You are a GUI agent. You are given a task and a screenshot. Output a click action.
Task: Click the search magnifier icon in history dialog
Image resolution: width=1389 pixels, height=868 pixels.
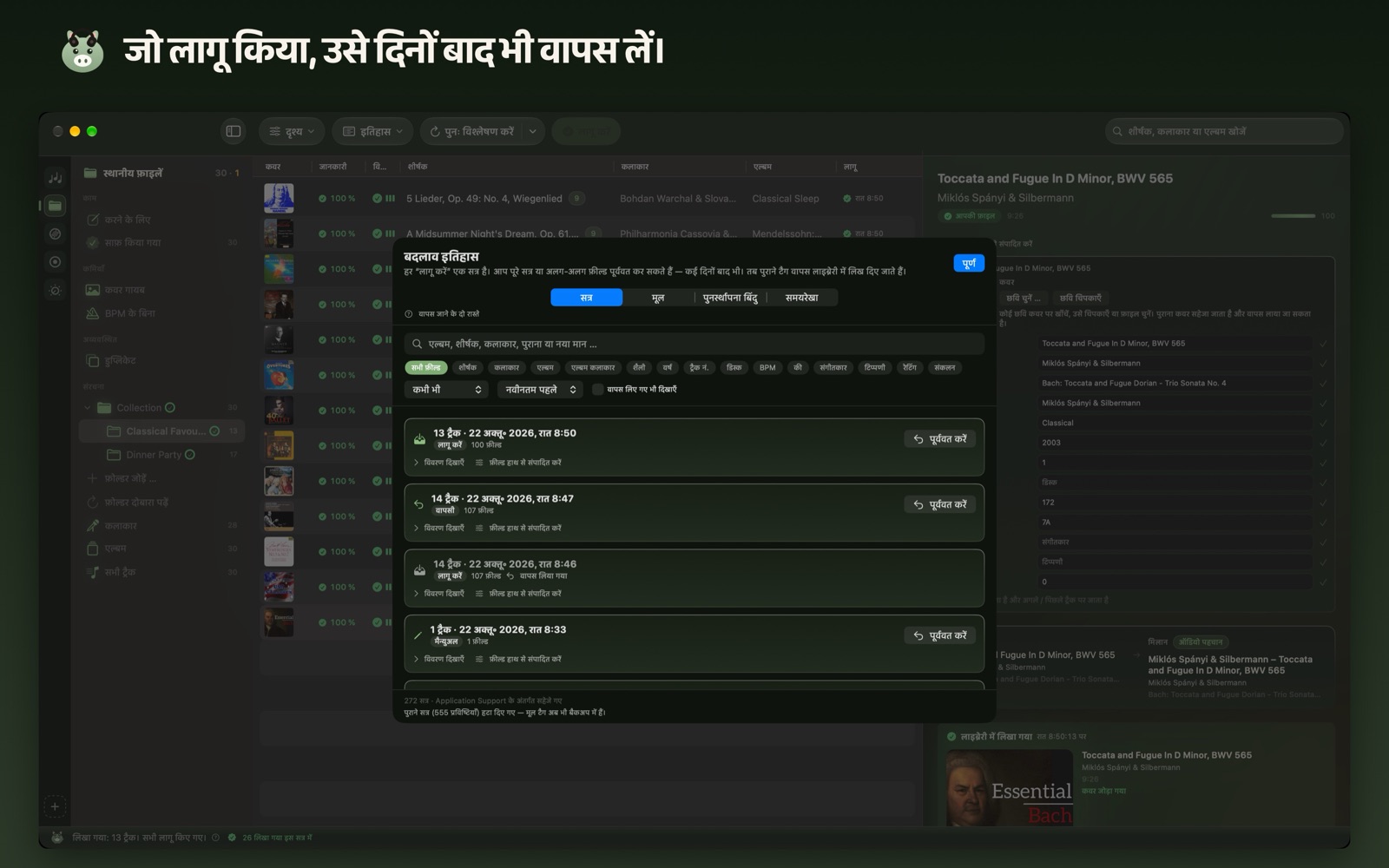tap(418, 344)
